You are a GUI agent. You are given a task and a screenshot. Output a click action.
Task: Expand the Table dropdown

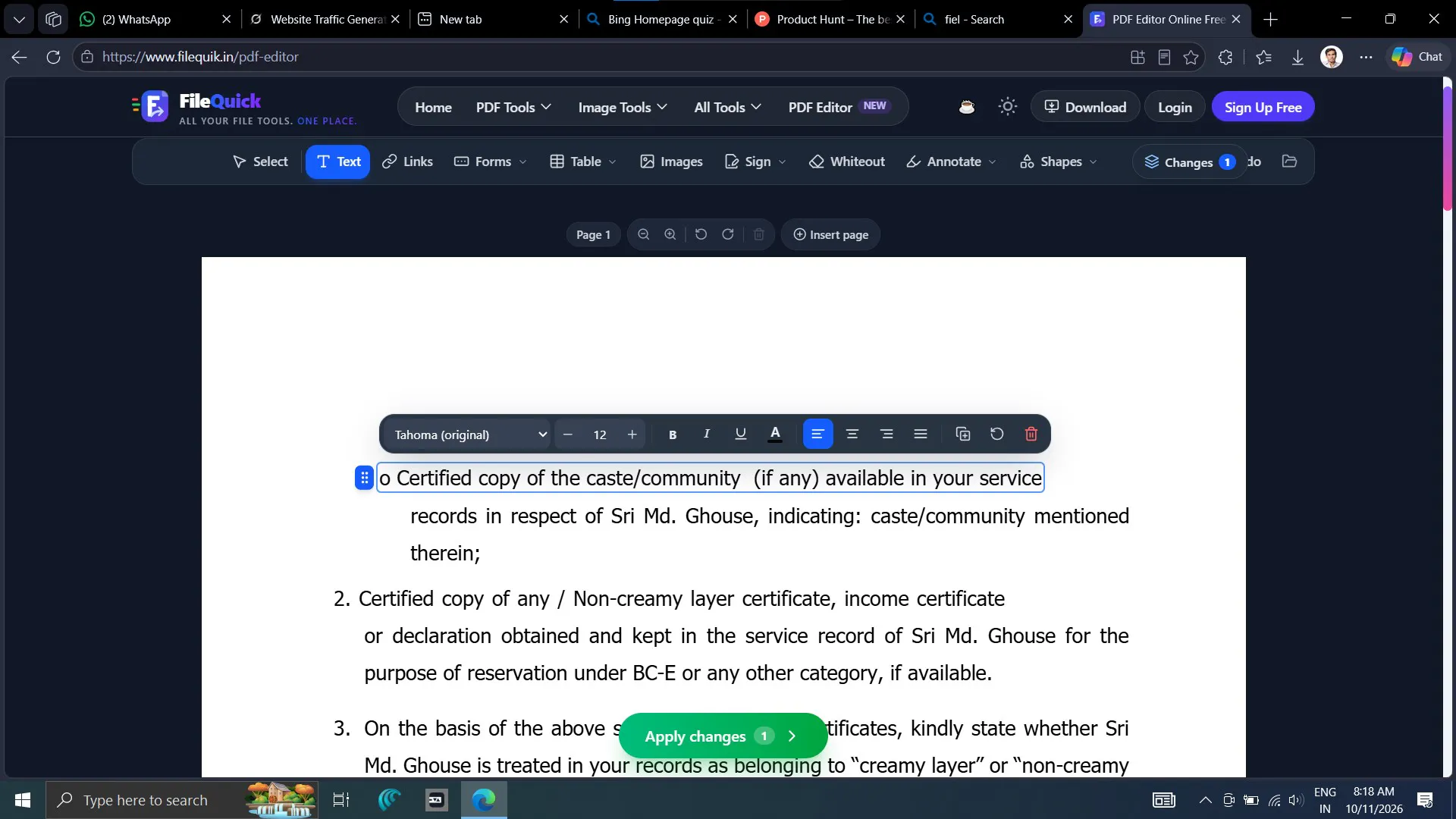click(x=583, y=162)
